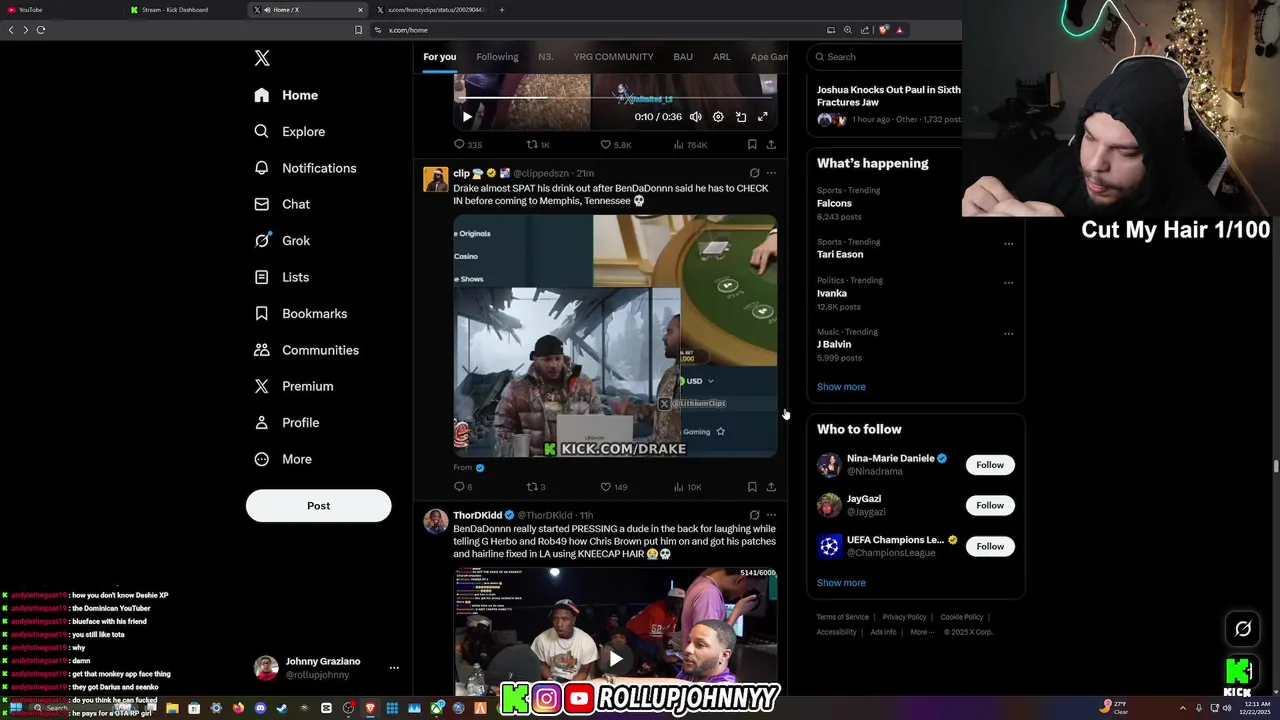
Task: Open the Profile page
Action: (286, 422)
